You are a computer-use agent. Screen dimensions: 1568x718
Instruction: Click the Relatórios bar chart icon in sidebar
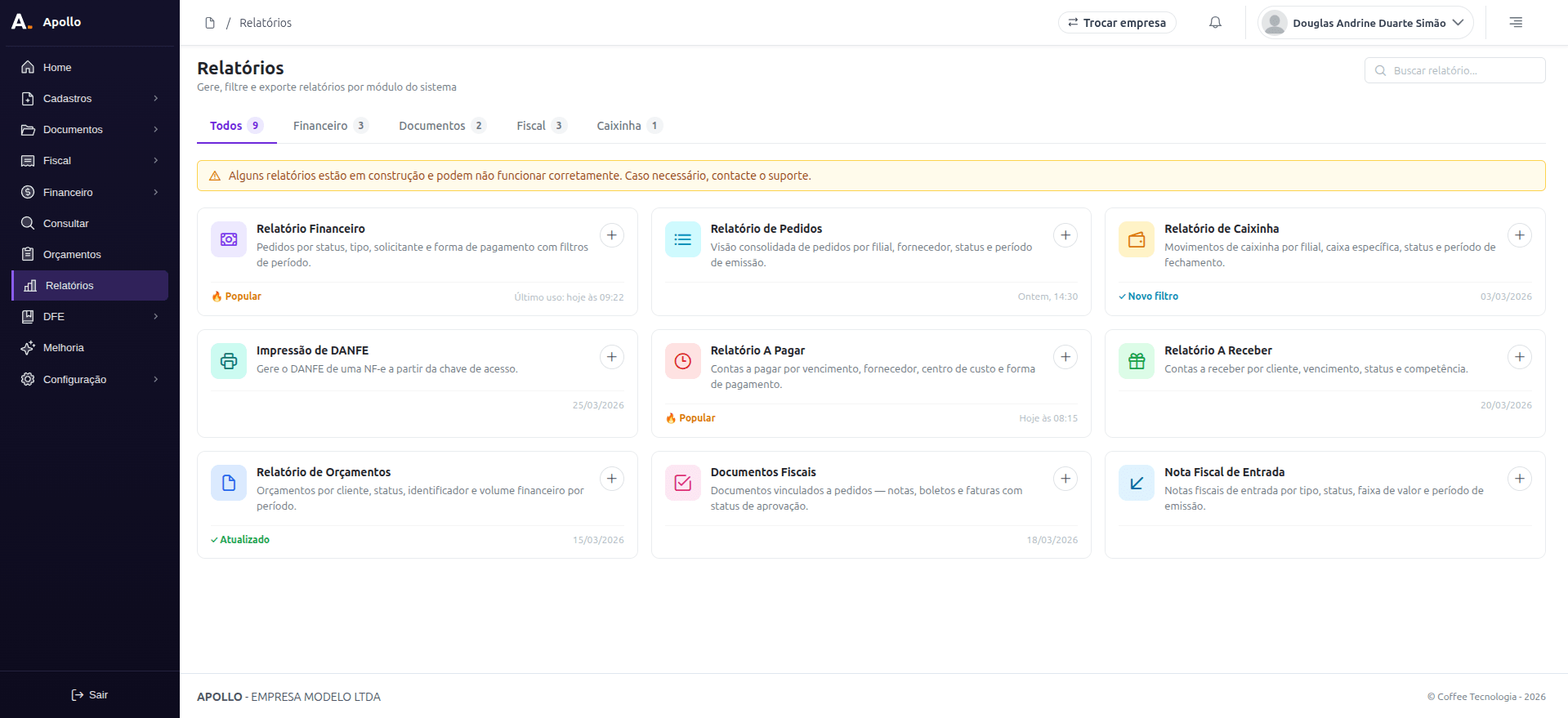(30, 285)
